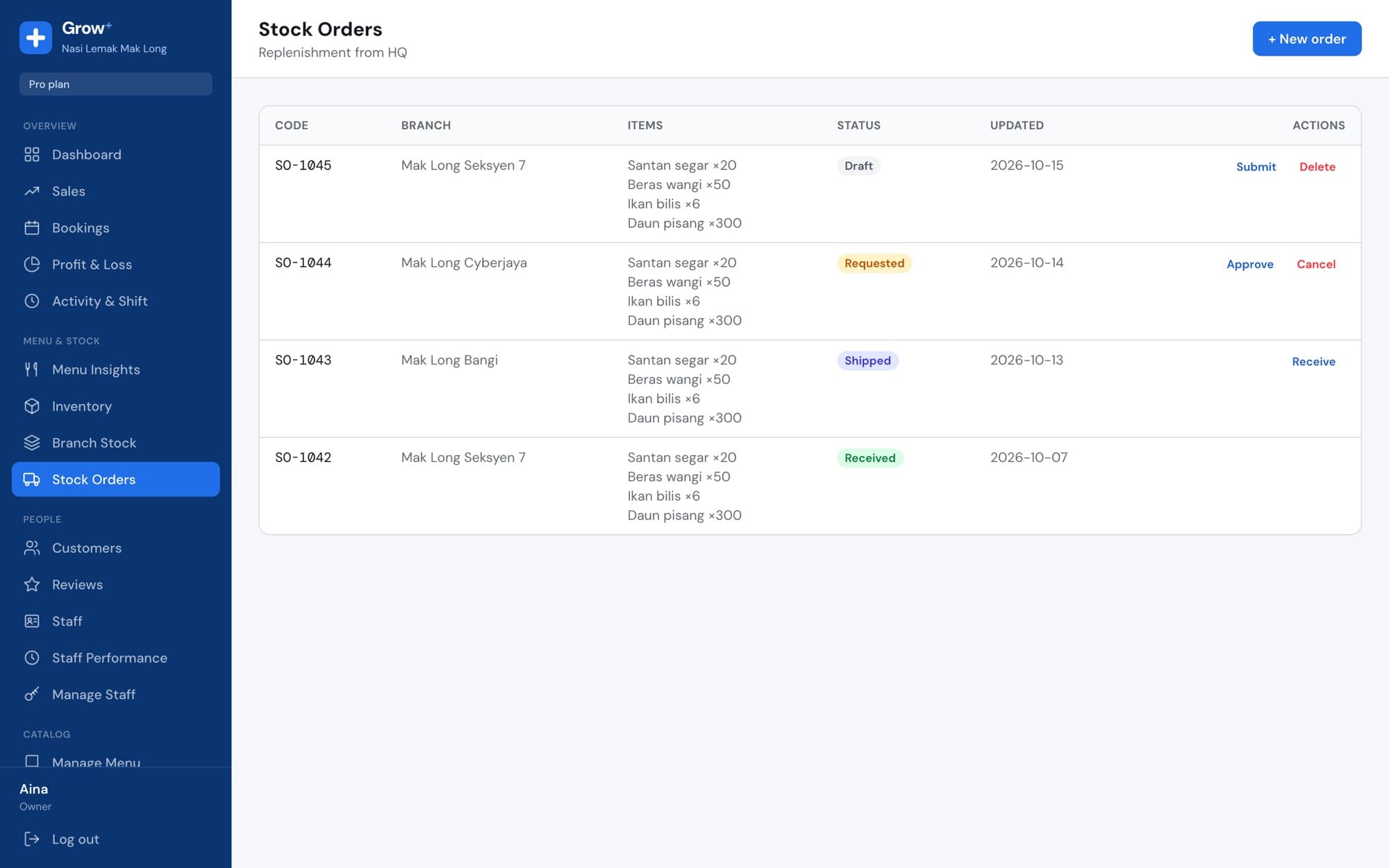
Task: Click the Staff Performance clock icon
Action: pyautogui.click(x=32, y=658)
